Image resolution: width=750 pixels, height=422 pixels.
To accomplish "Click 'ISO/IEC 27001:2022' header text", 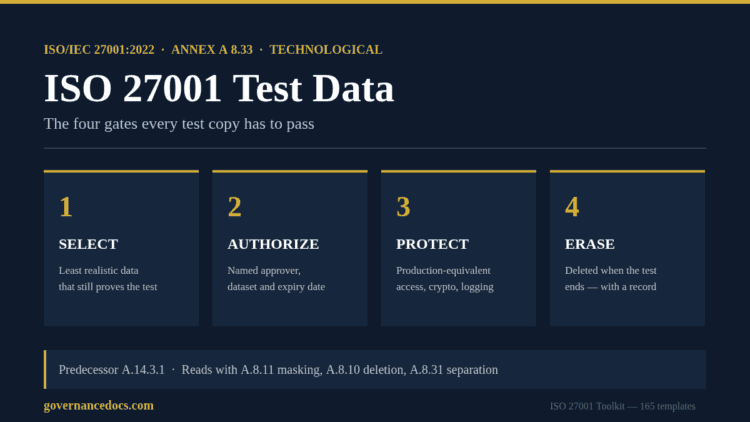I will click(99, 50).
